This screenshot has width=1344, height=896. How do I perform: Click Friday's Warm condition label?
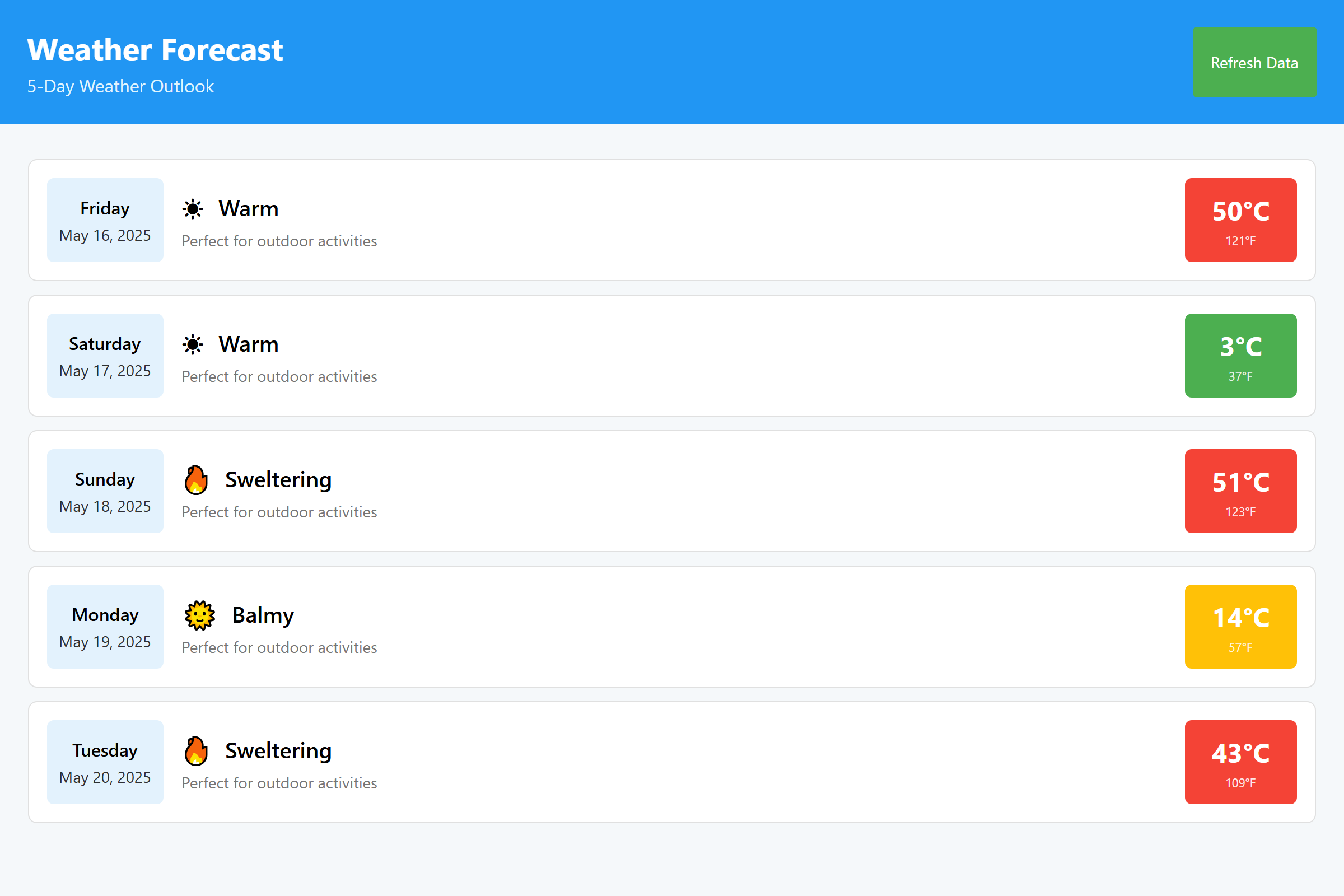(x=249, y=209)
